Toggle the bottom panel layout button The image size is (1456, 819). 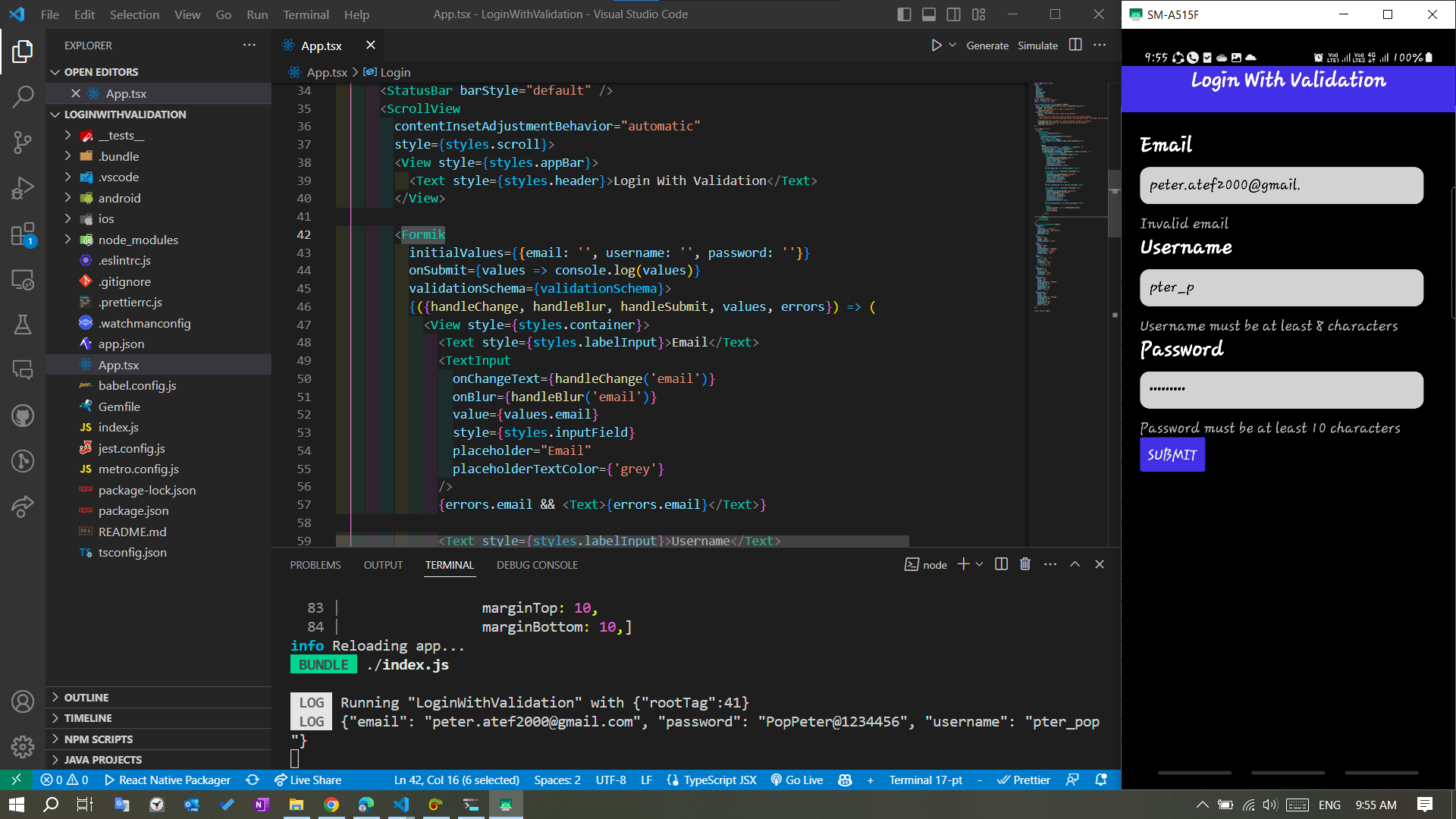coord(929,14)
